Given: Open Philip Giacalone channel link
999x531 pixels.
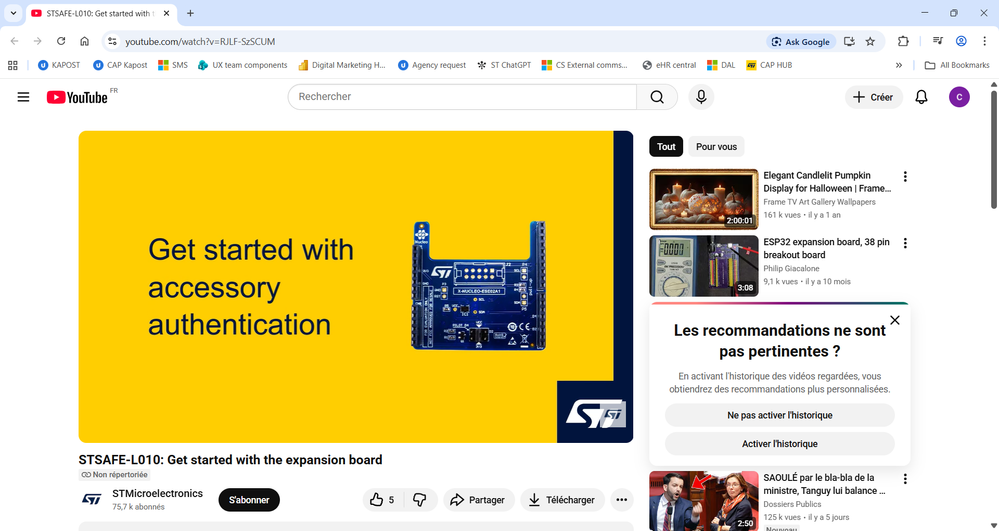Looking at the screenshot, I should tap(791, 268).
